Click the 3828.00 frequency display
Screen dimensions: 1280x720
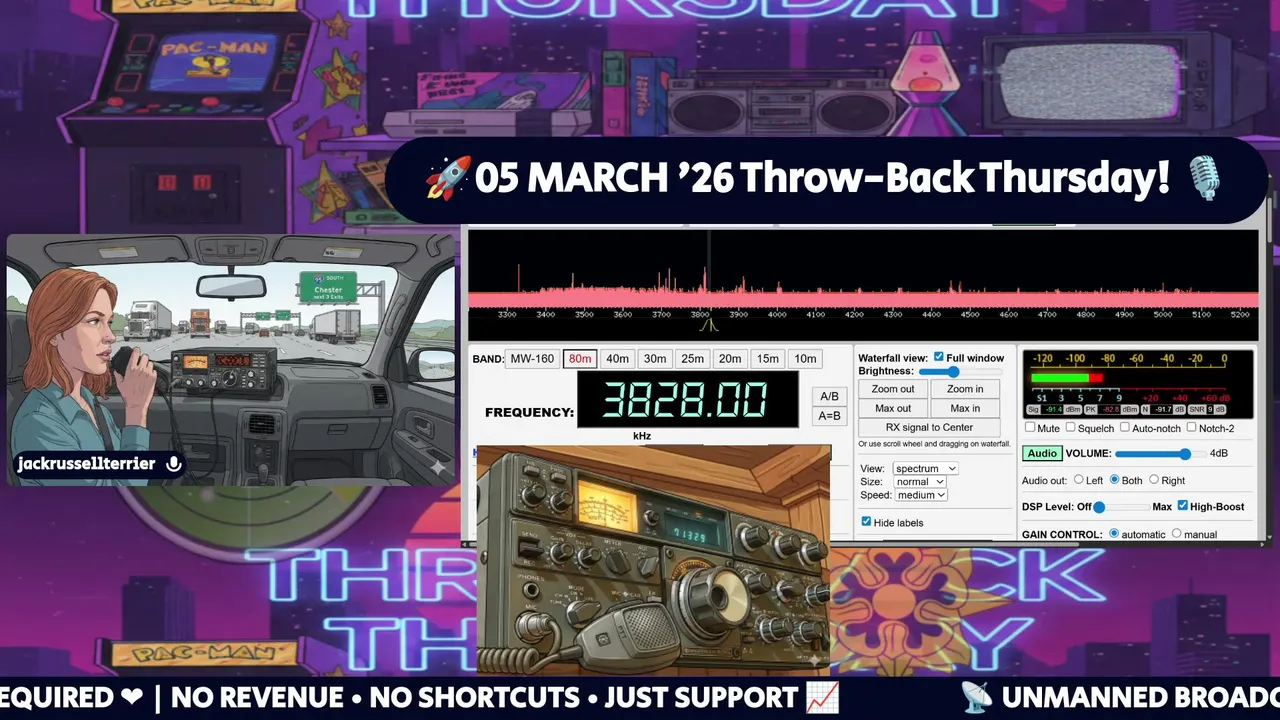(x=688, y=400)
